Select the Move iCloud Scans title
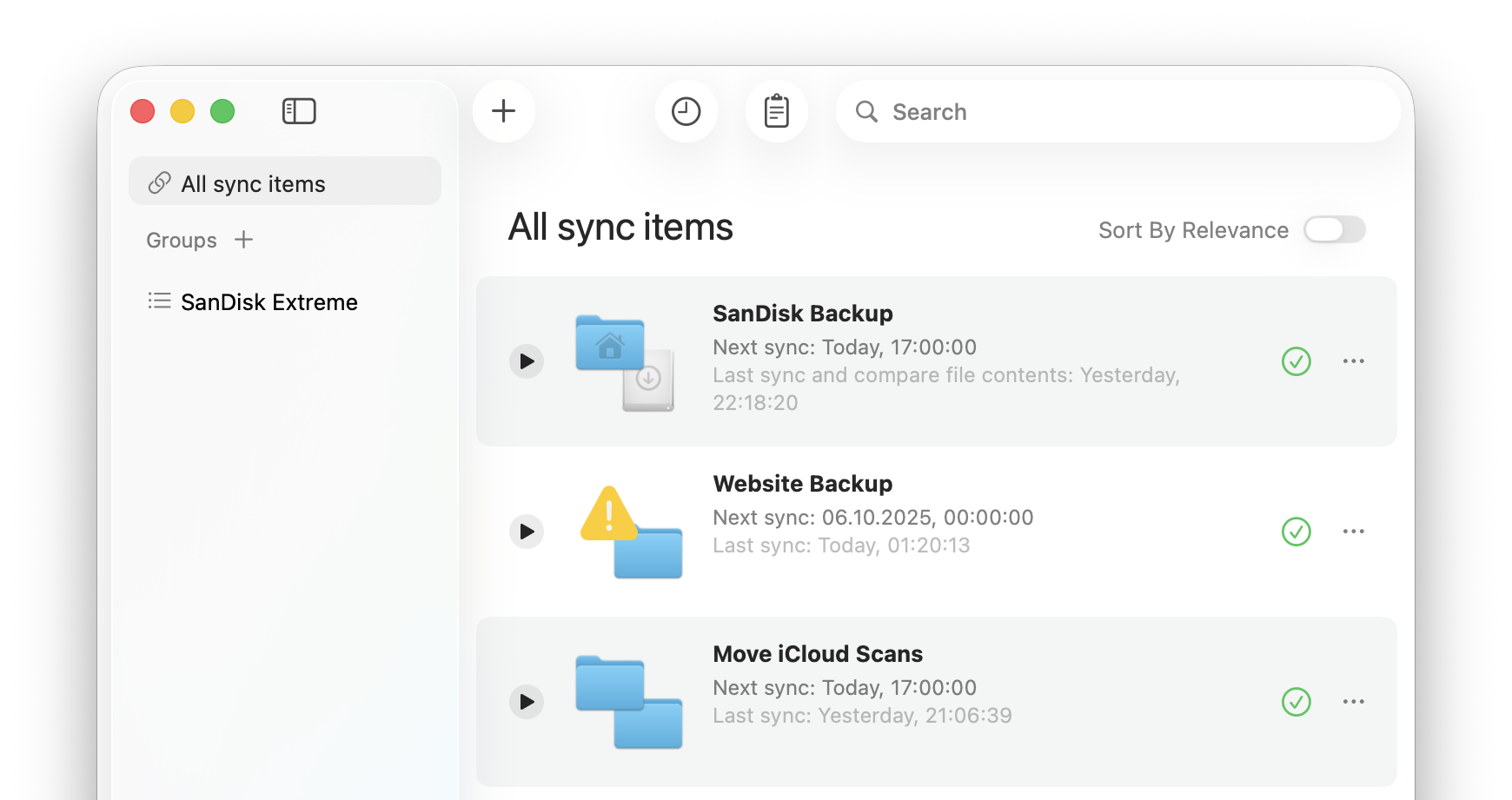The image size is (1512, 800). (818, 654)
